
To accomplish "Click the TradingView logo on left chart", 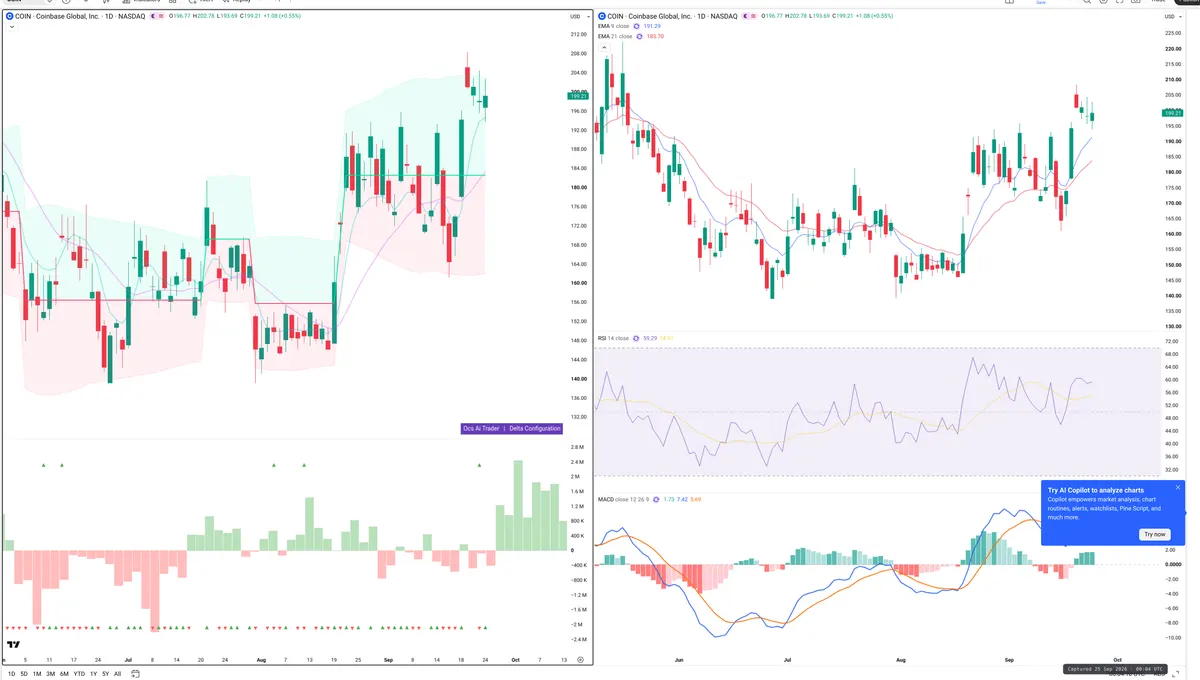I will coord(14,645).
